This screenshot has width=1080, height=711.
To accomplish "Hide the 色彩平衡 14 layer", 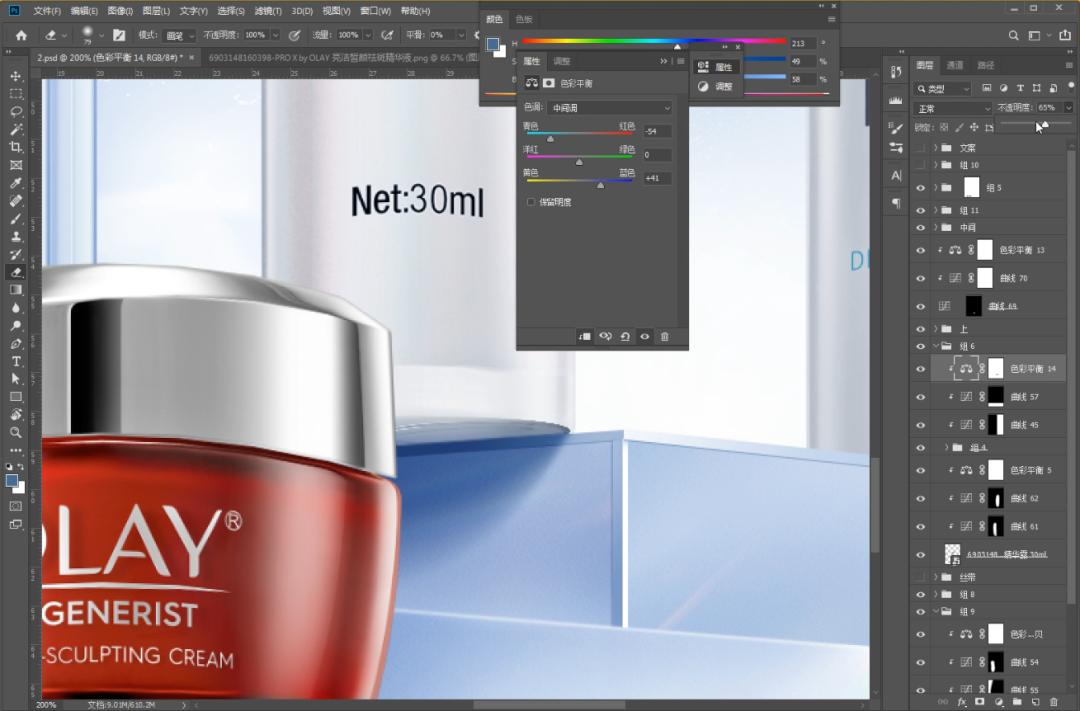I will (921, 369).
